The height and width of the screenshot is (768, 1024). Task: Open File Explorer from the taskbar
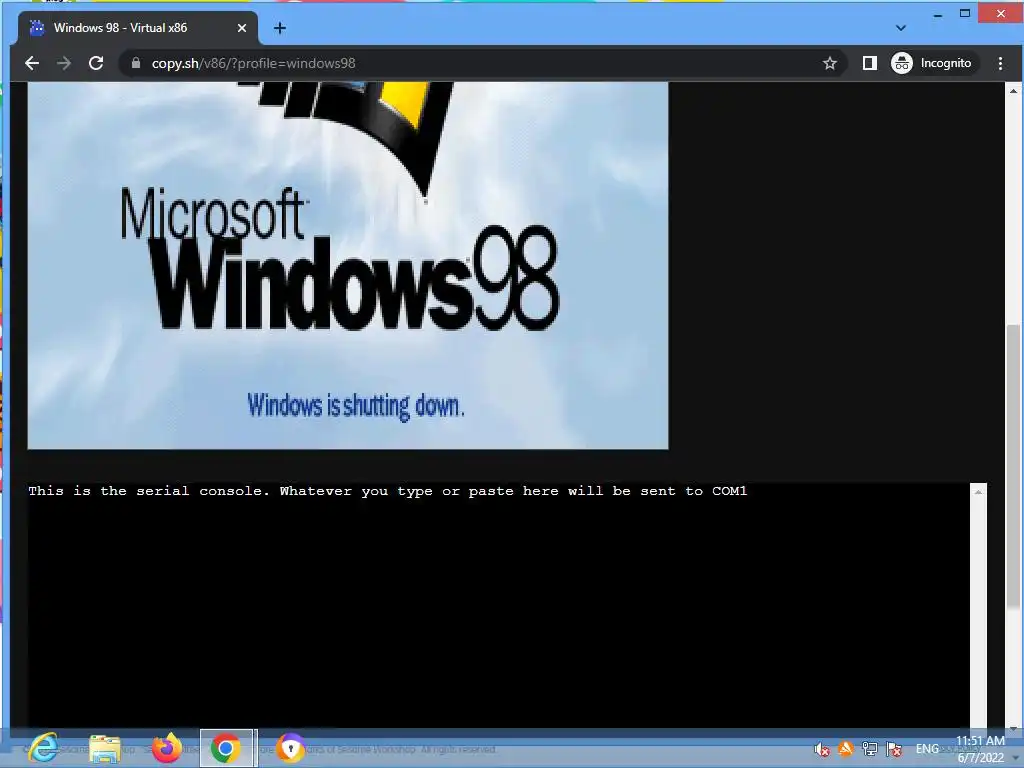tap(105, 748)
